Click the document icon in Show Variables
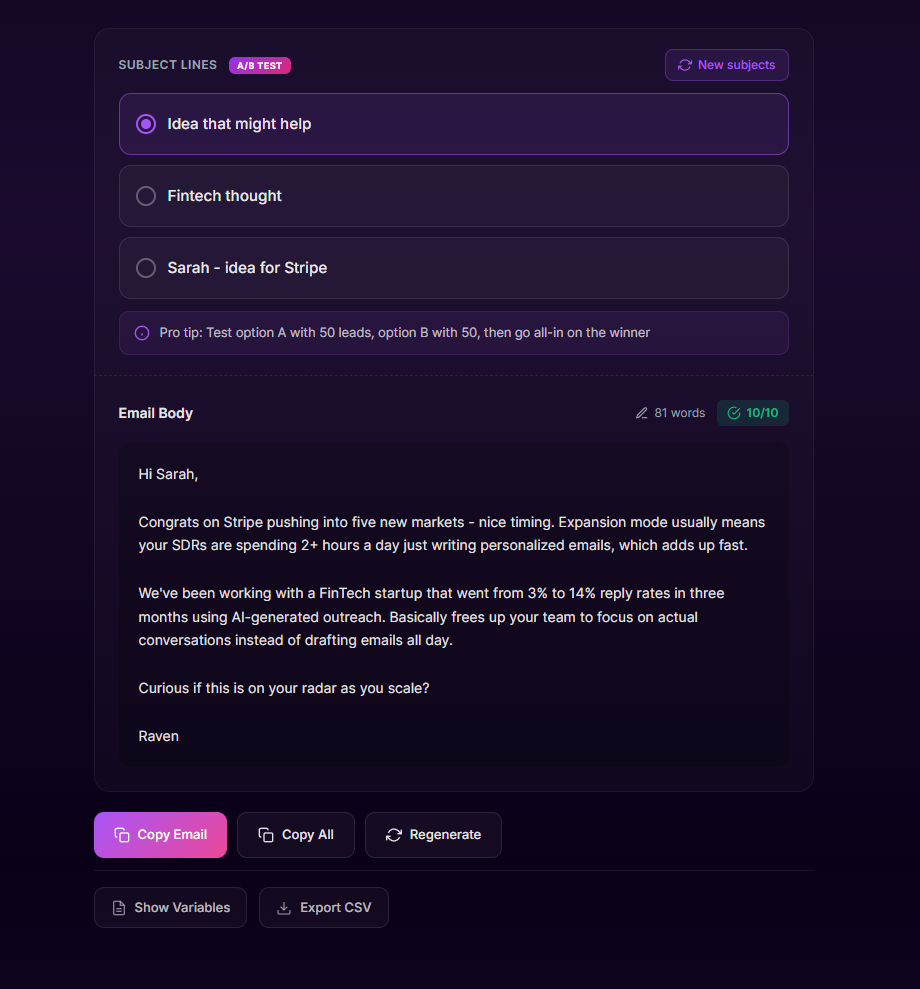 tap(117, 907)
